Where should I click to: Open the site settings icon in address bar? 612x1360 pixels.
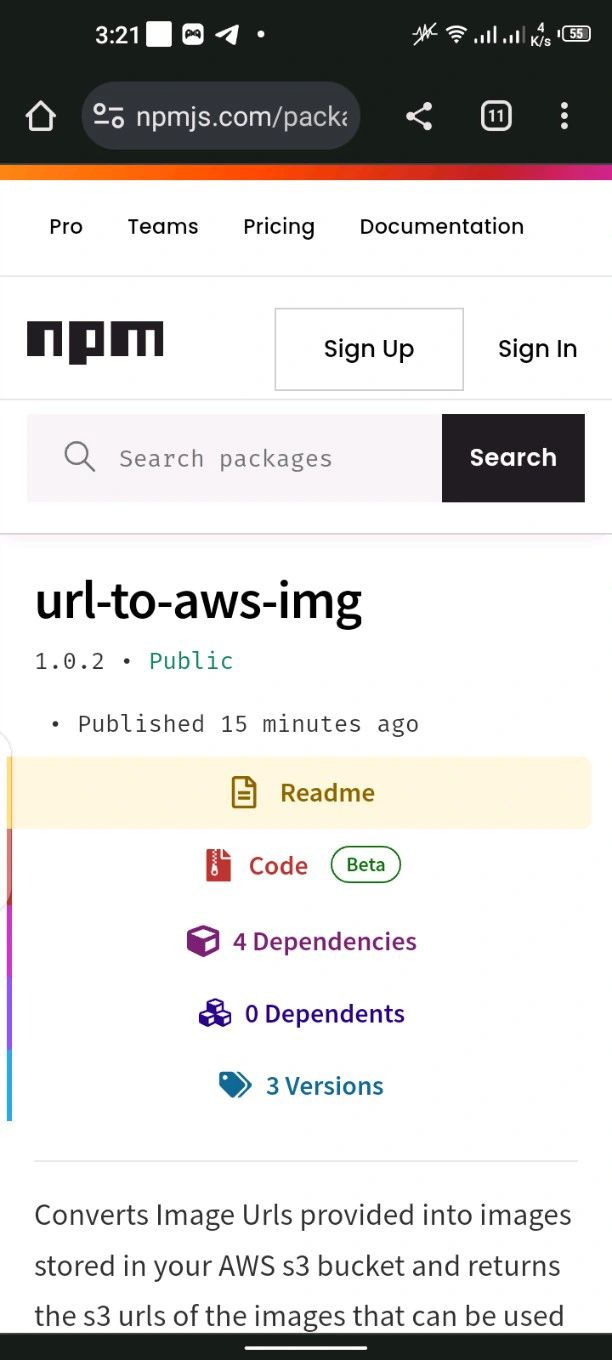click(108, 117)
